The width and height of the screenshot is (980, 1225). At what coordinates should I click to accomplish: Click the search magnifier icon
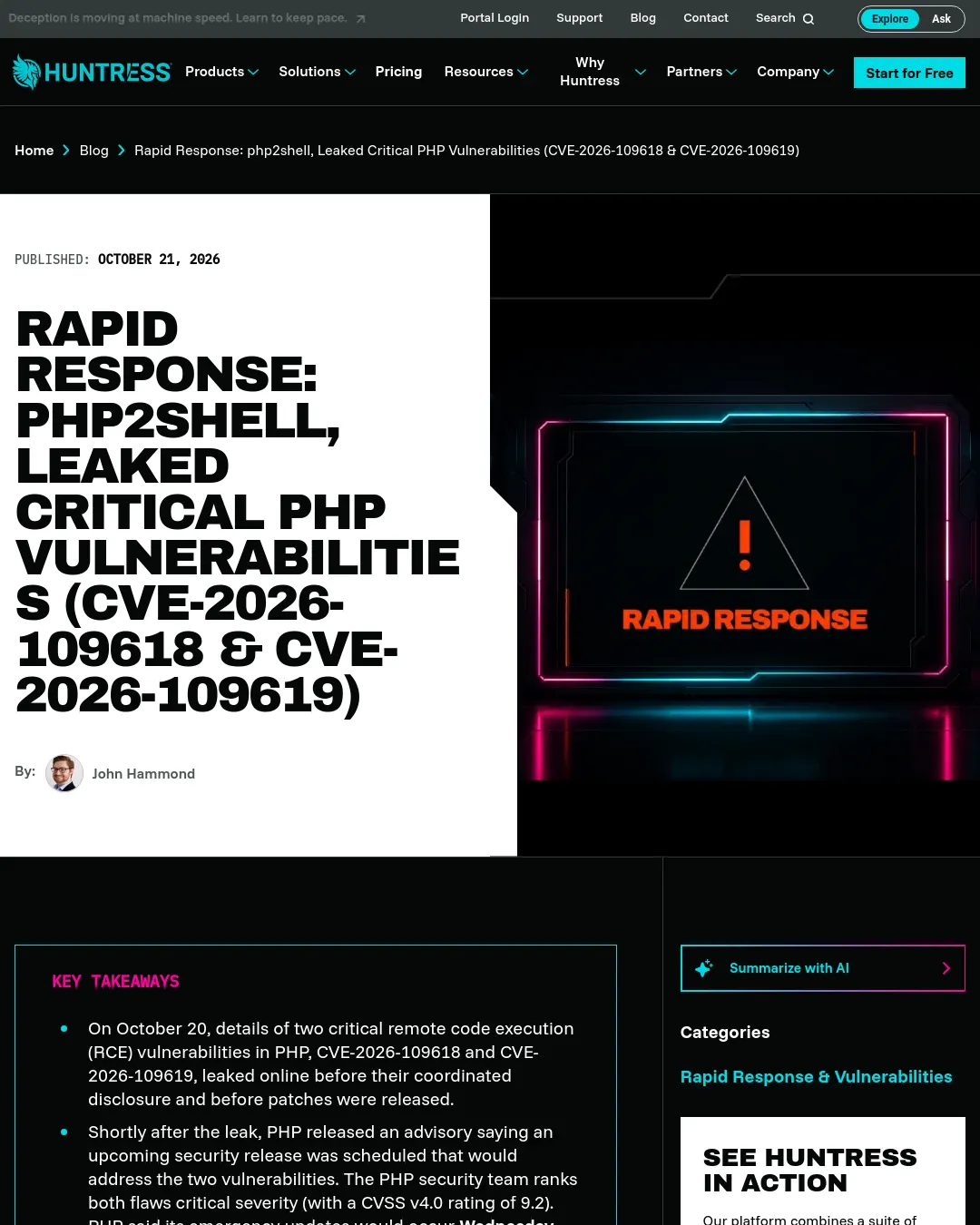(x=808, y=19)
